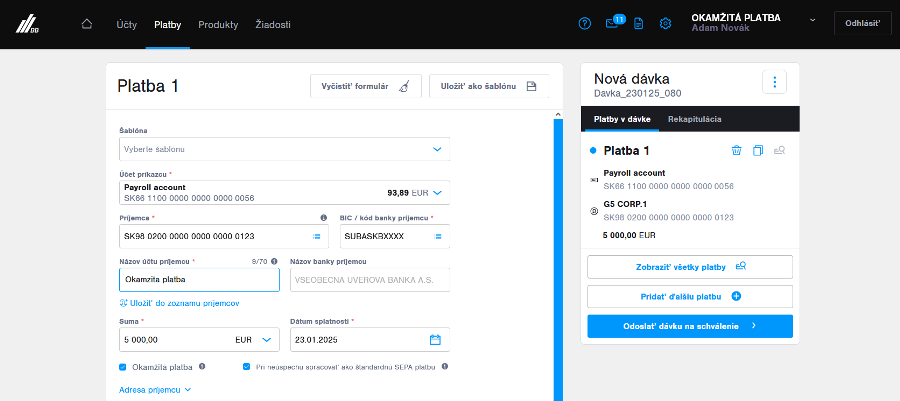Click Payroll account icon in batch panel
Viewport: 900px width, 401px height.
tap(594, 180)
